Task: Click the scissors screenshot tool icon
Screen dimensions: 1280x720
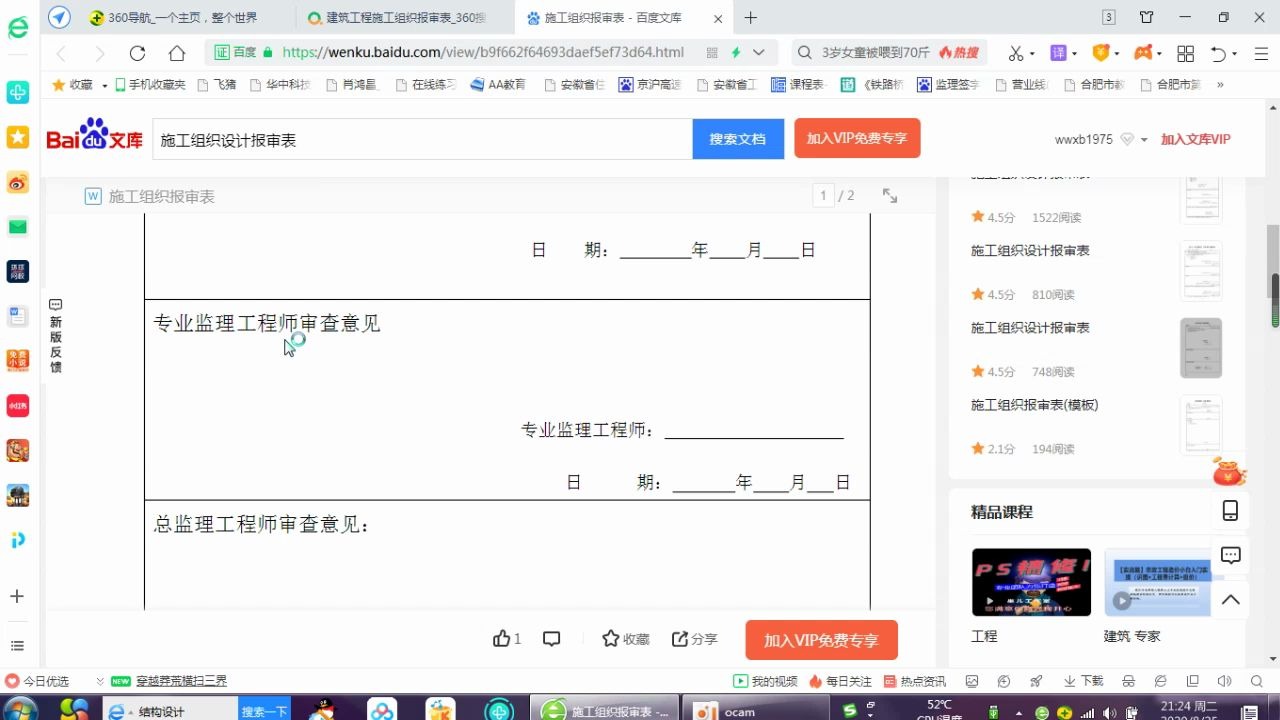Action: [x=1016, y=53]
